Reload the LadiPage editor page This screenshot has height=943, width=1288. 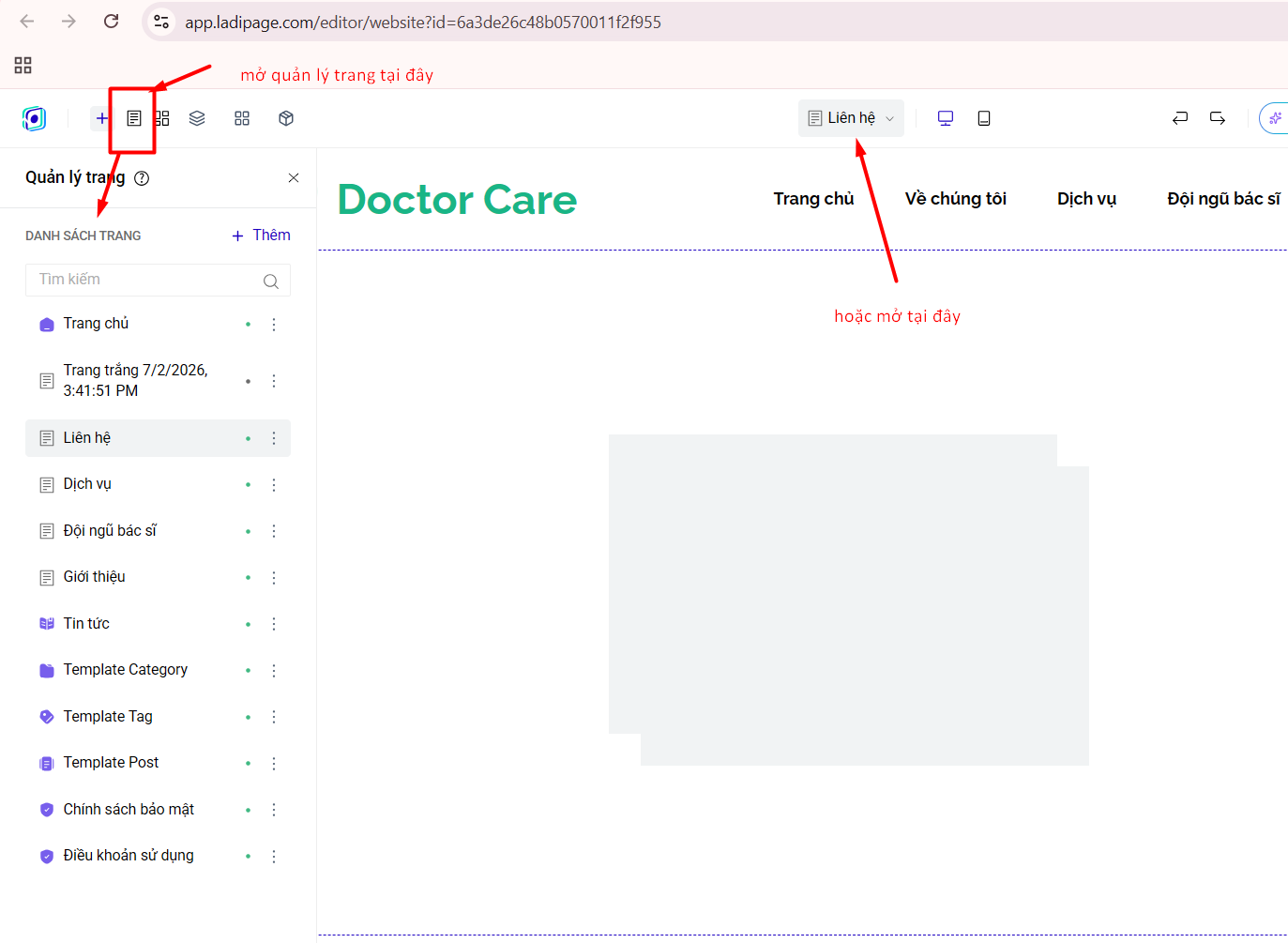coord(111,21)
